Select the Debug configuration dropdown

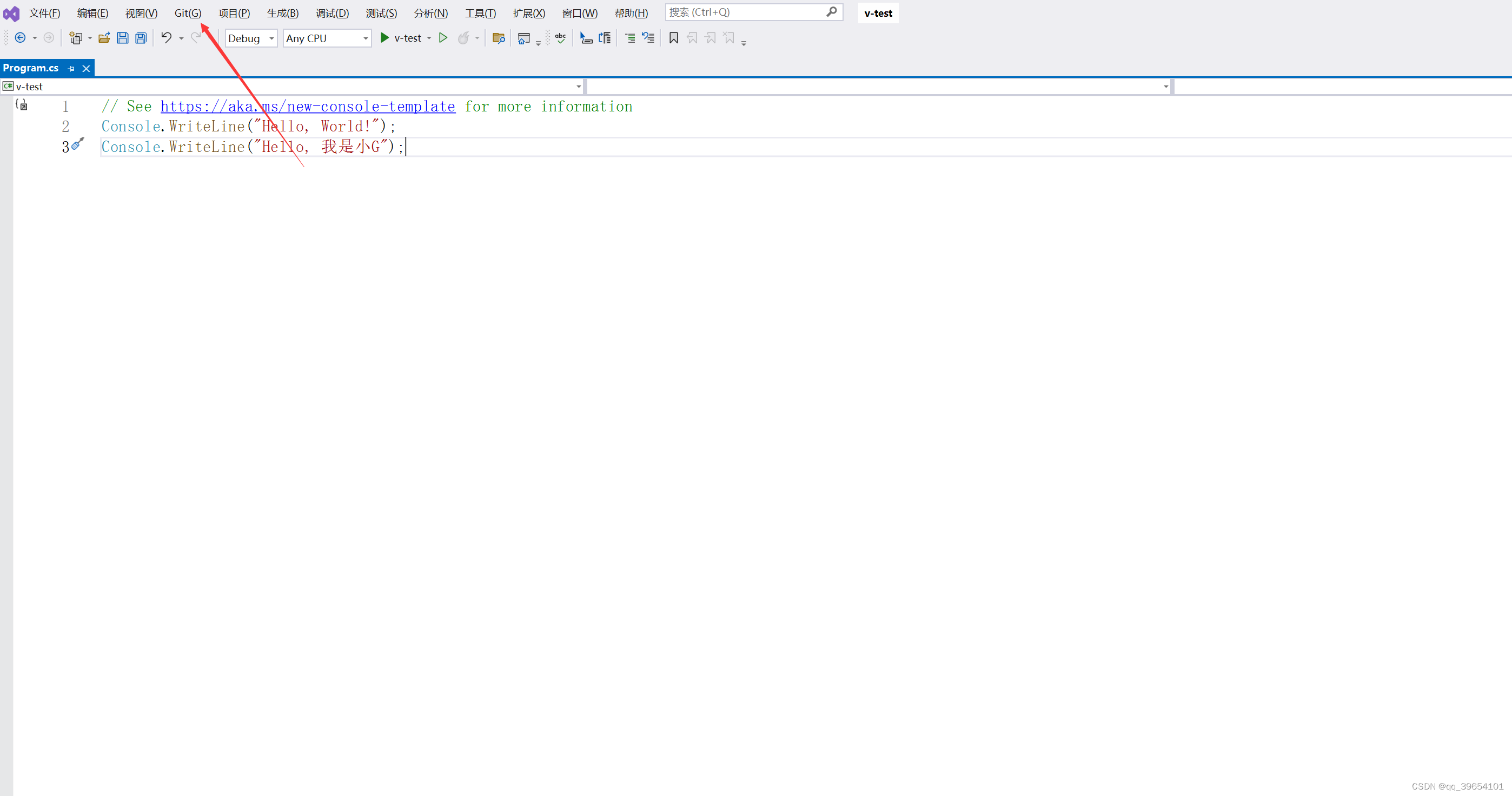tap(250, 37)
